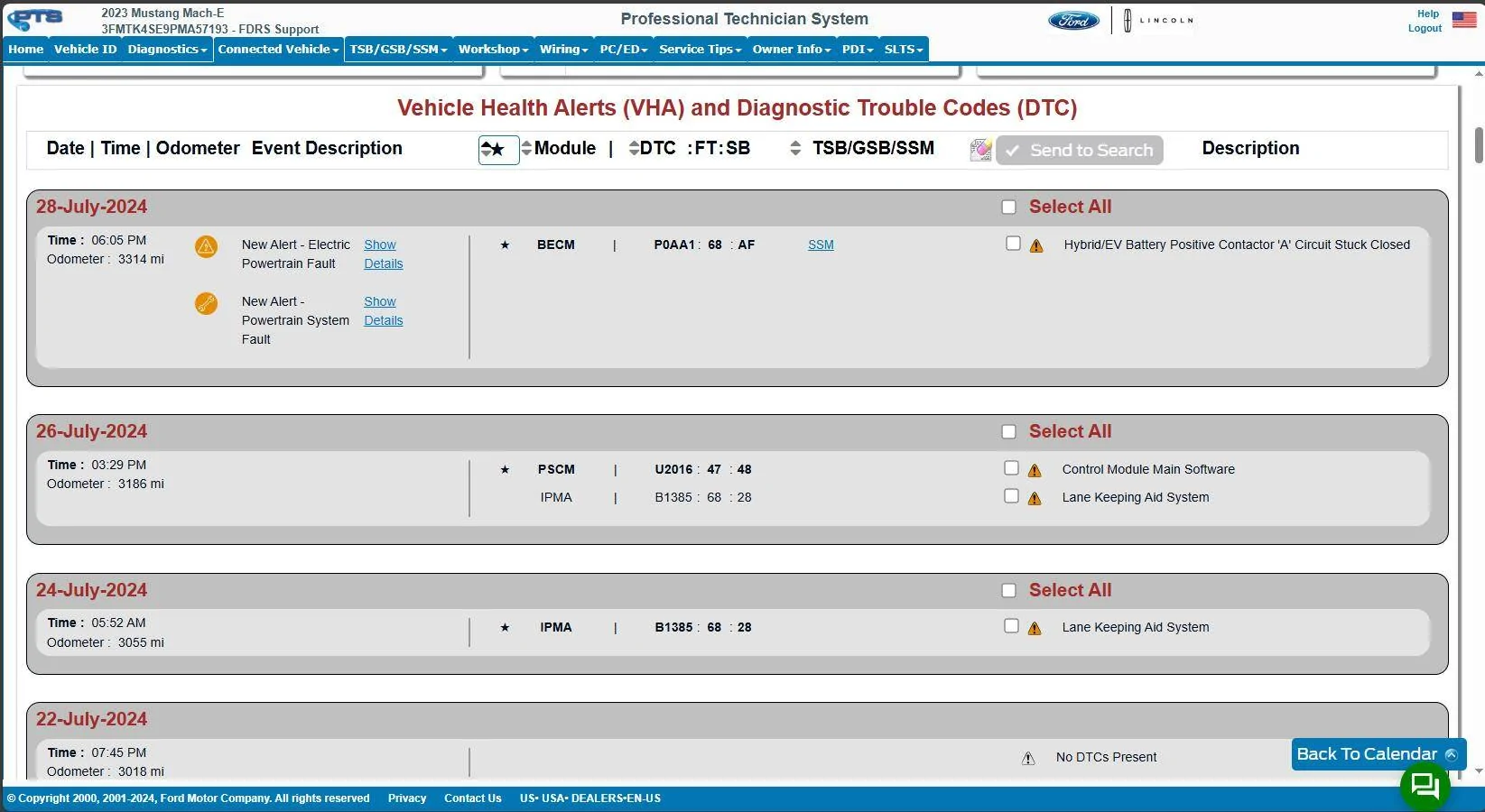1485x812 pixels.
Task: Click the 'Odometer : 3314 mi' reading
Action: pos(106,259)
